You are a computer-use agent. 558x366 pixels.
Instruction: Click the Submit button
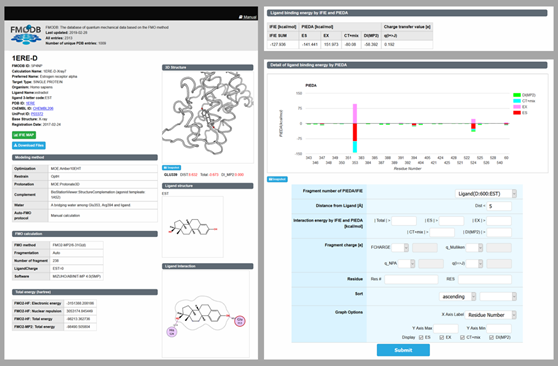coord(403,350)
